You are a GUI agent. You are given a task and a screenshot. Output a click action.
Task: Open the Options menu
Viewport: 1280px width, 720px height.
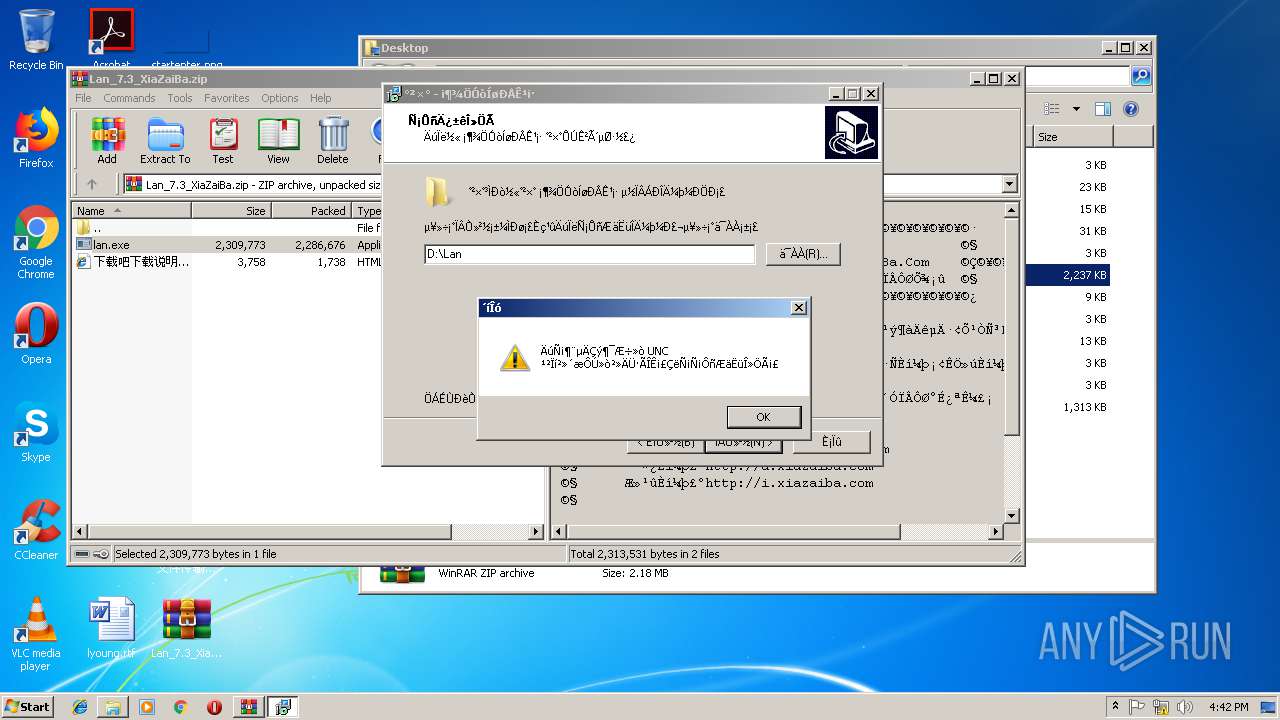click(x=280, y=98)
